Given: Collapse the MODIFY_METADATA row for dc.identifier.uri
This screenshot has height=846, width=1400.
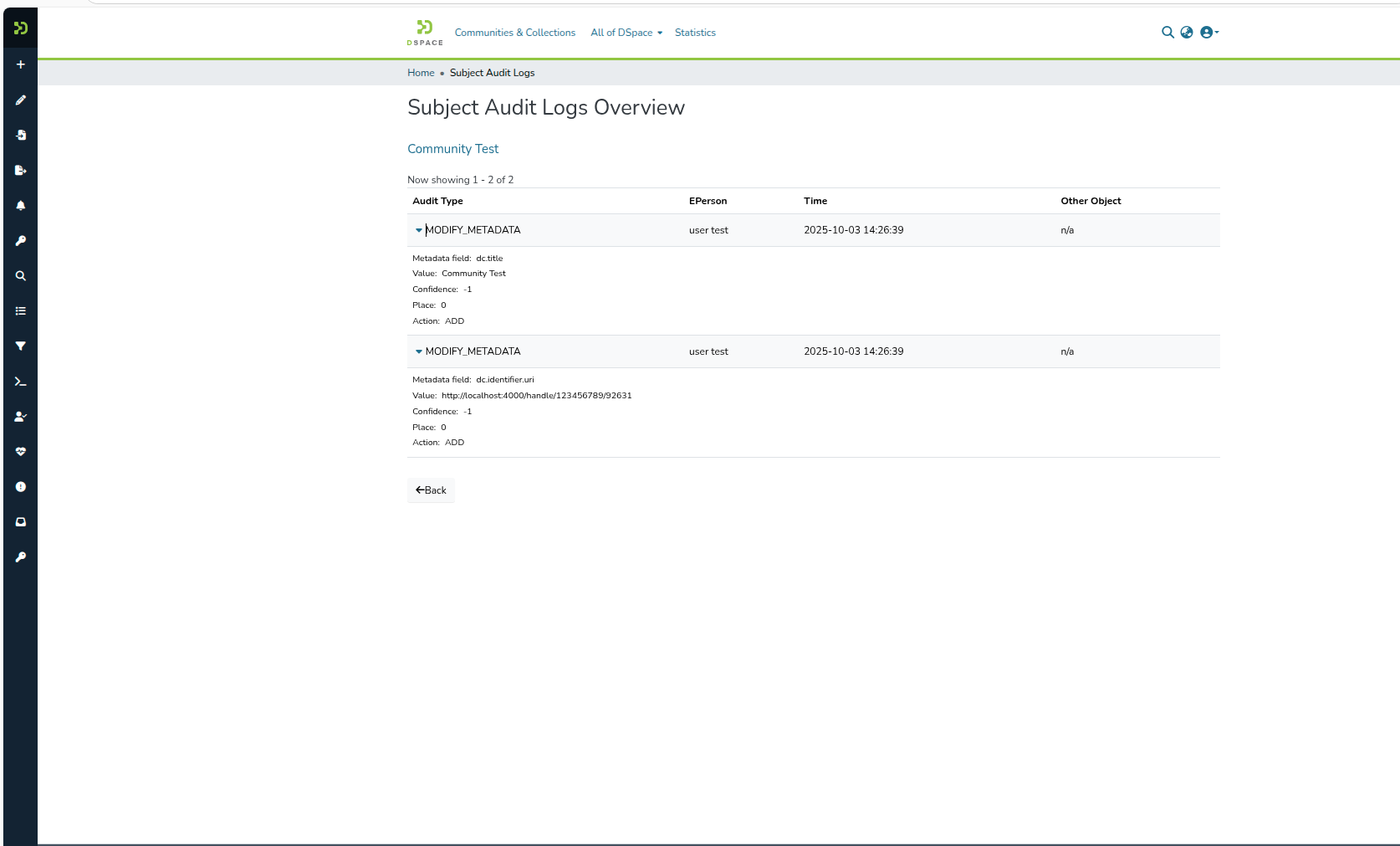Looking at the screenshot, I should click(x=419, y=351).
